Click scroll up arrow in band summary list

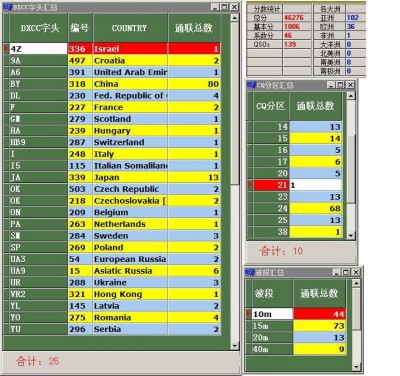click(x=356, y=283)
